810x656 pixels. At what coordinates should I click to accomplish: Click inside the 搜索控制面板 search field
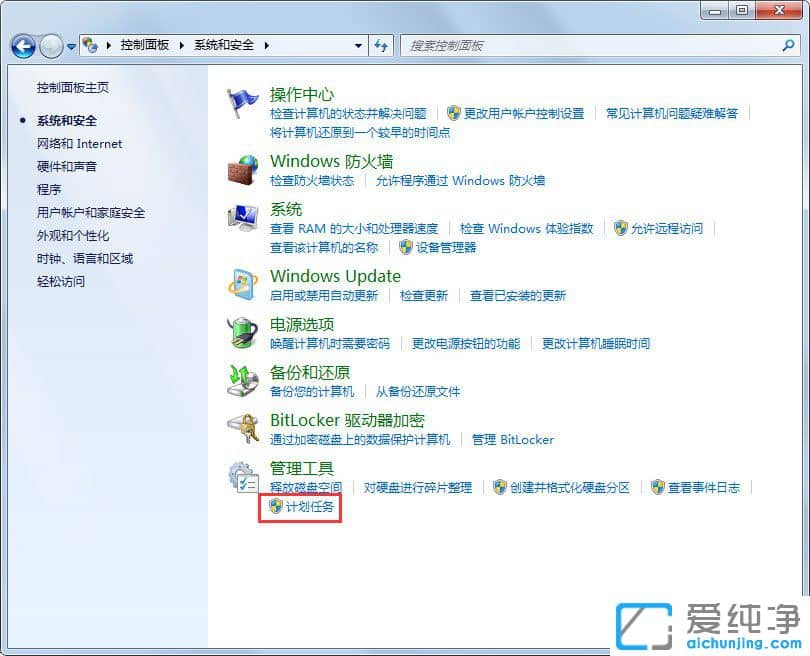(550, 46)
